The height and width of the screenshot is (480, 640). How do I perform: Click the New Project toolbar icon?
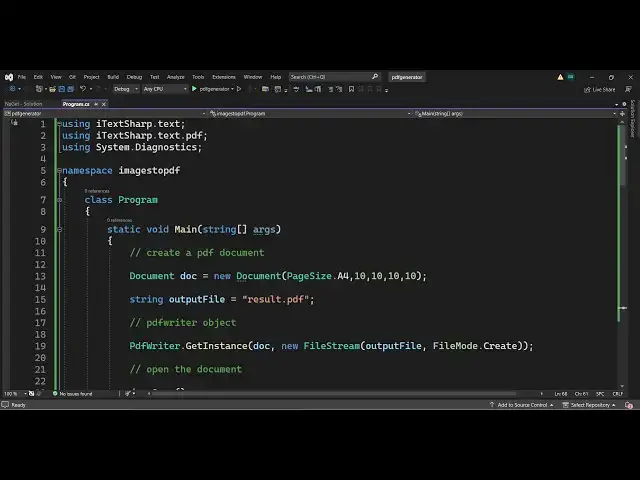pyautogui.click(x=39, y=89)
